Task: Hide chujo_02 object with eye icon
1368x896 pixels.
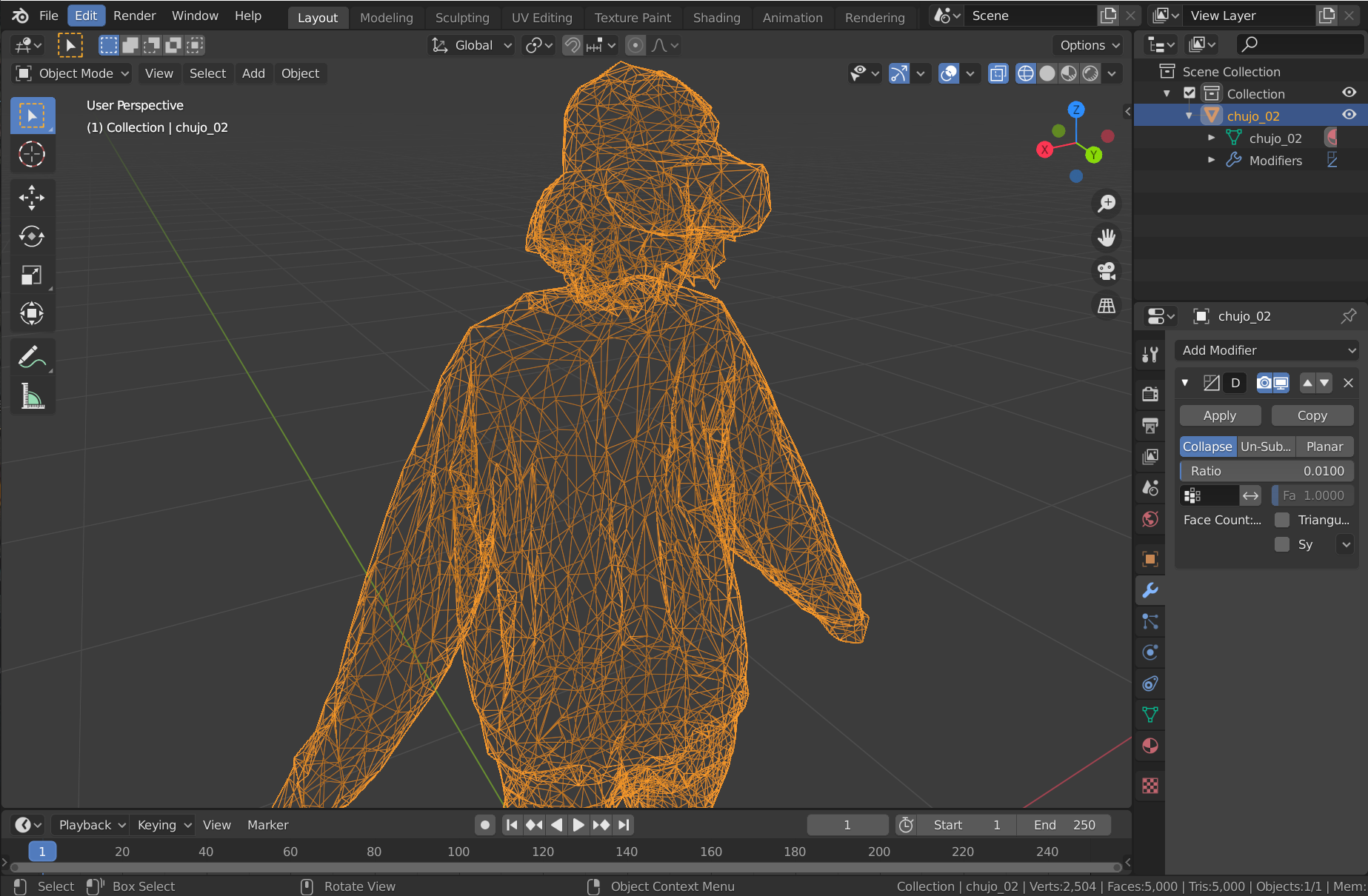Action: (x=1349, y=115)
